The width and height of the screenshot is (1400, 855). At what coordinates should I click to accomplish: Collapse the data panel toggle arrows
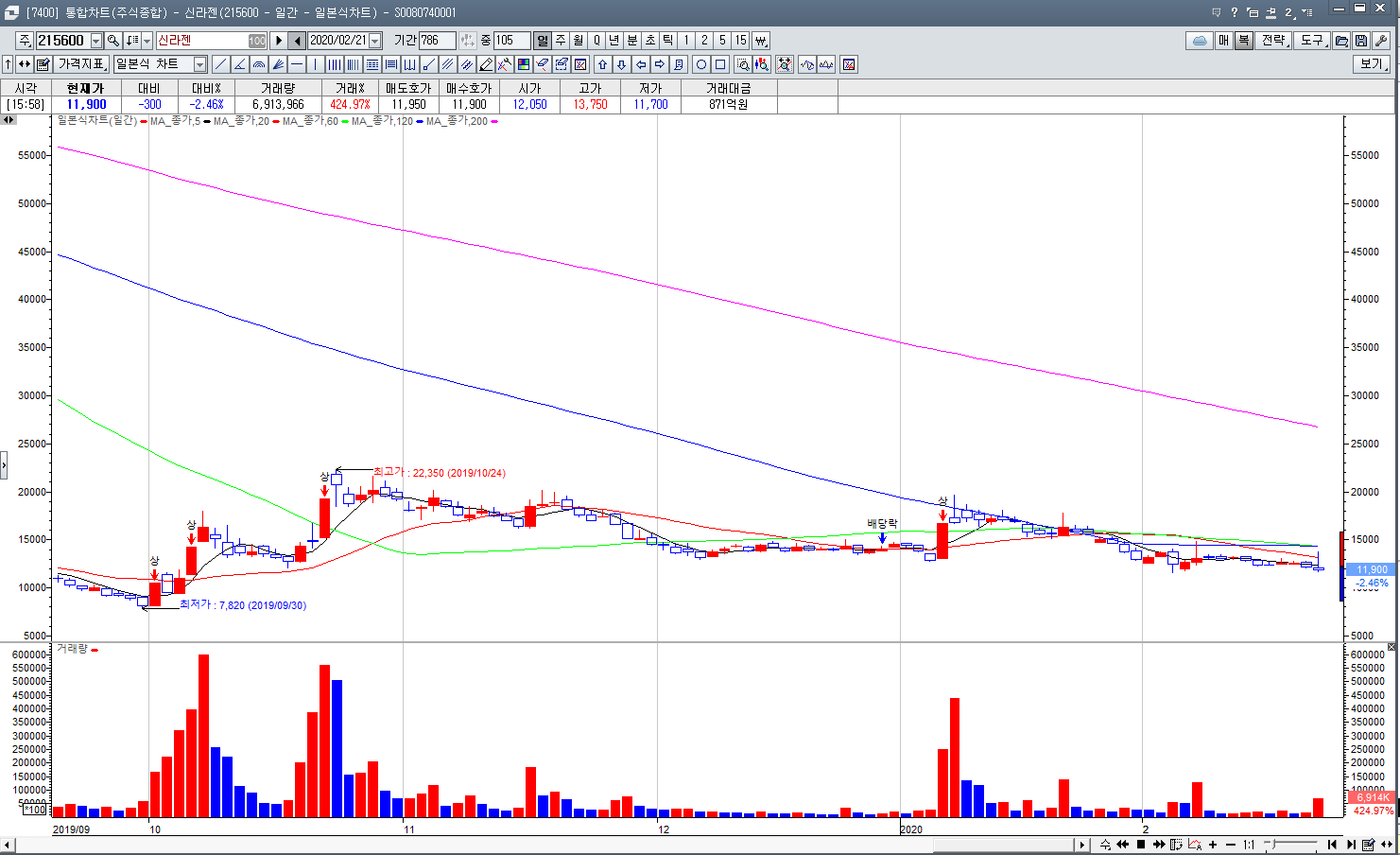click(8, 119)
